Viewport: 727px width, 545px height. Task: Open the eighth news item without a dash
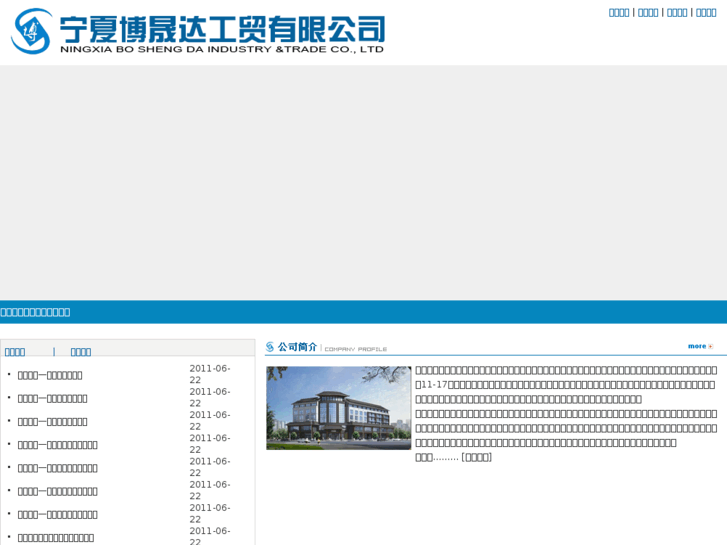click(56, 538)
